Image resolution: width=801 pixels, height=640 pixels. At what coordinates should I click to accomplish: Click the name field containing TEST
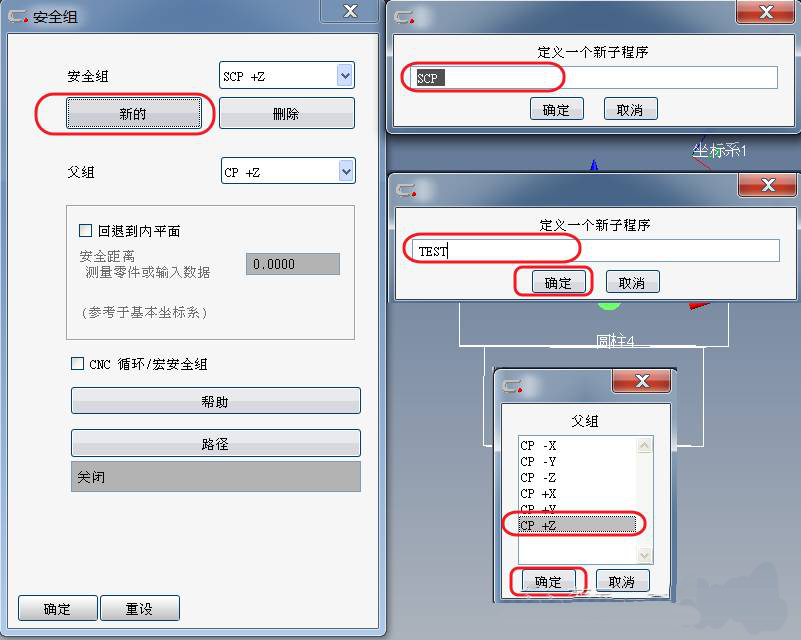596,250
